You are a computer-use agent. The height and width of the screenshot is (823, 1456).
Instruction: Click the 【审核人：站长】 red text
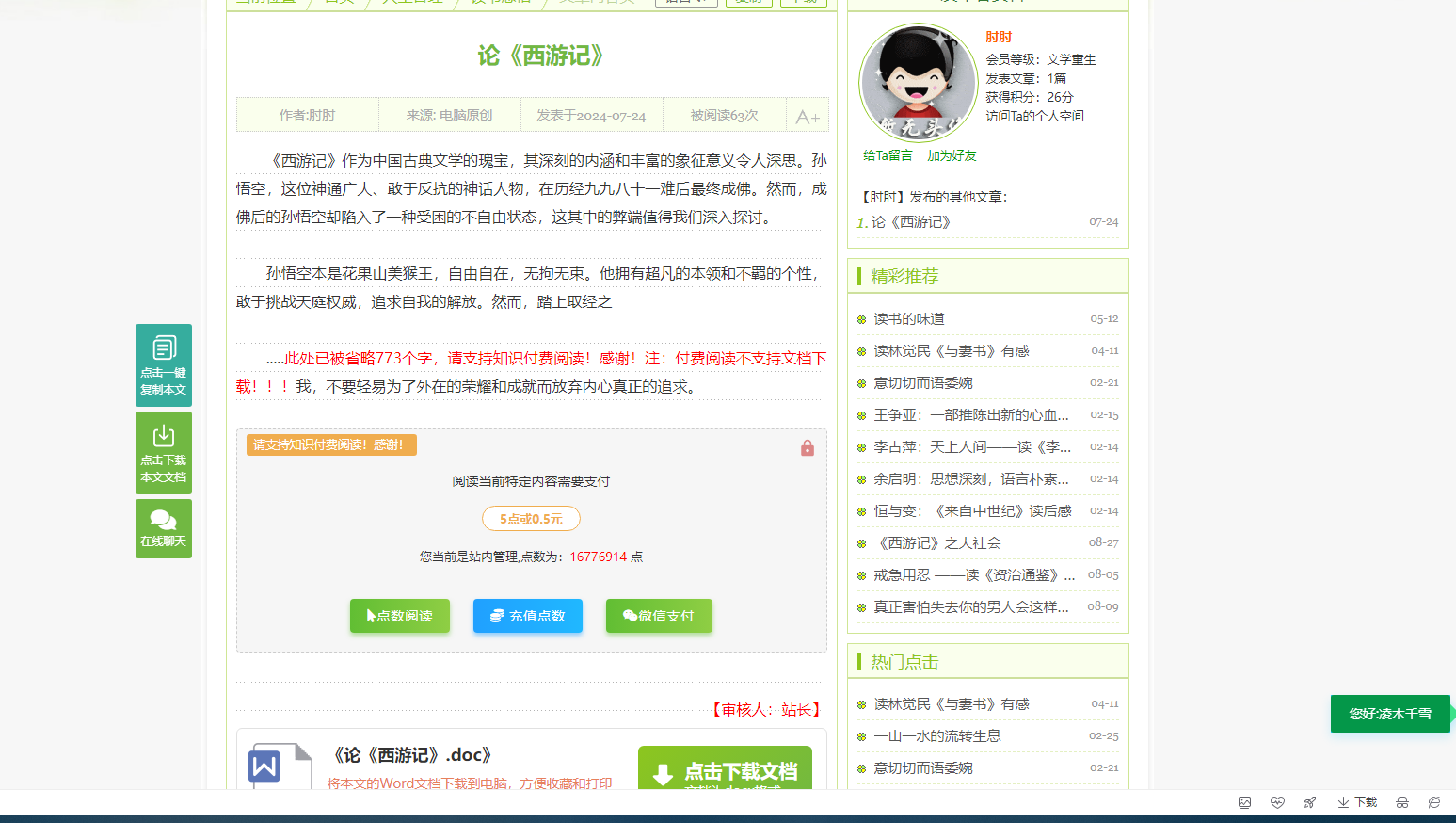tap(766, 709)
